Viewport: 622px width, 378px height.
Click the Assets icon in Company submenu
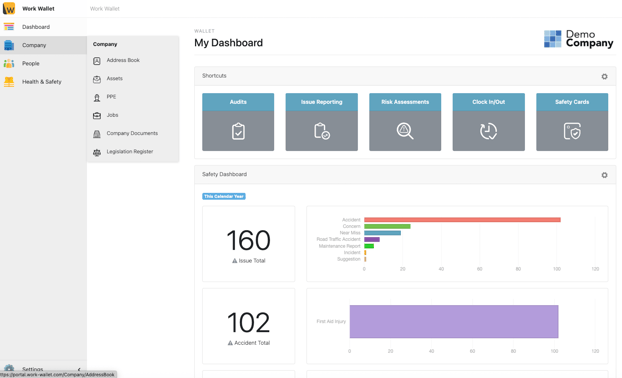97,79
